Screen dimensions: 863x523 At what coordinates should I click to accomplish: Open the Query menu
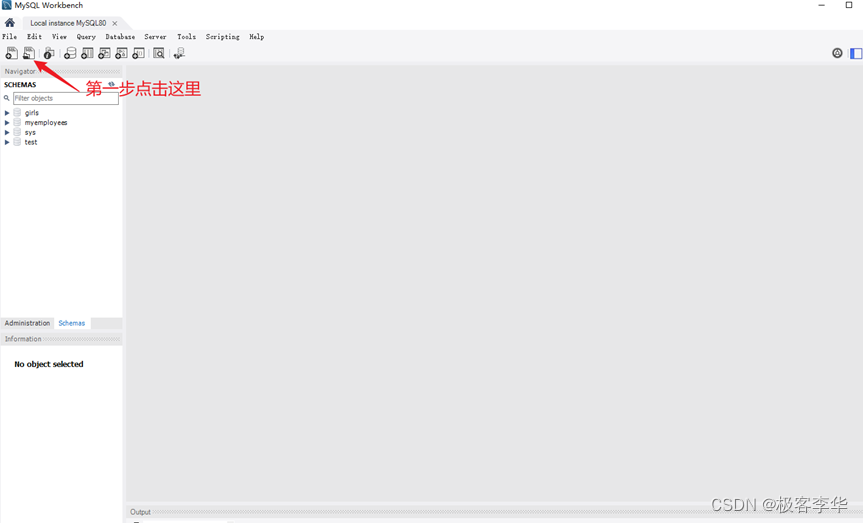coord(86,37)
